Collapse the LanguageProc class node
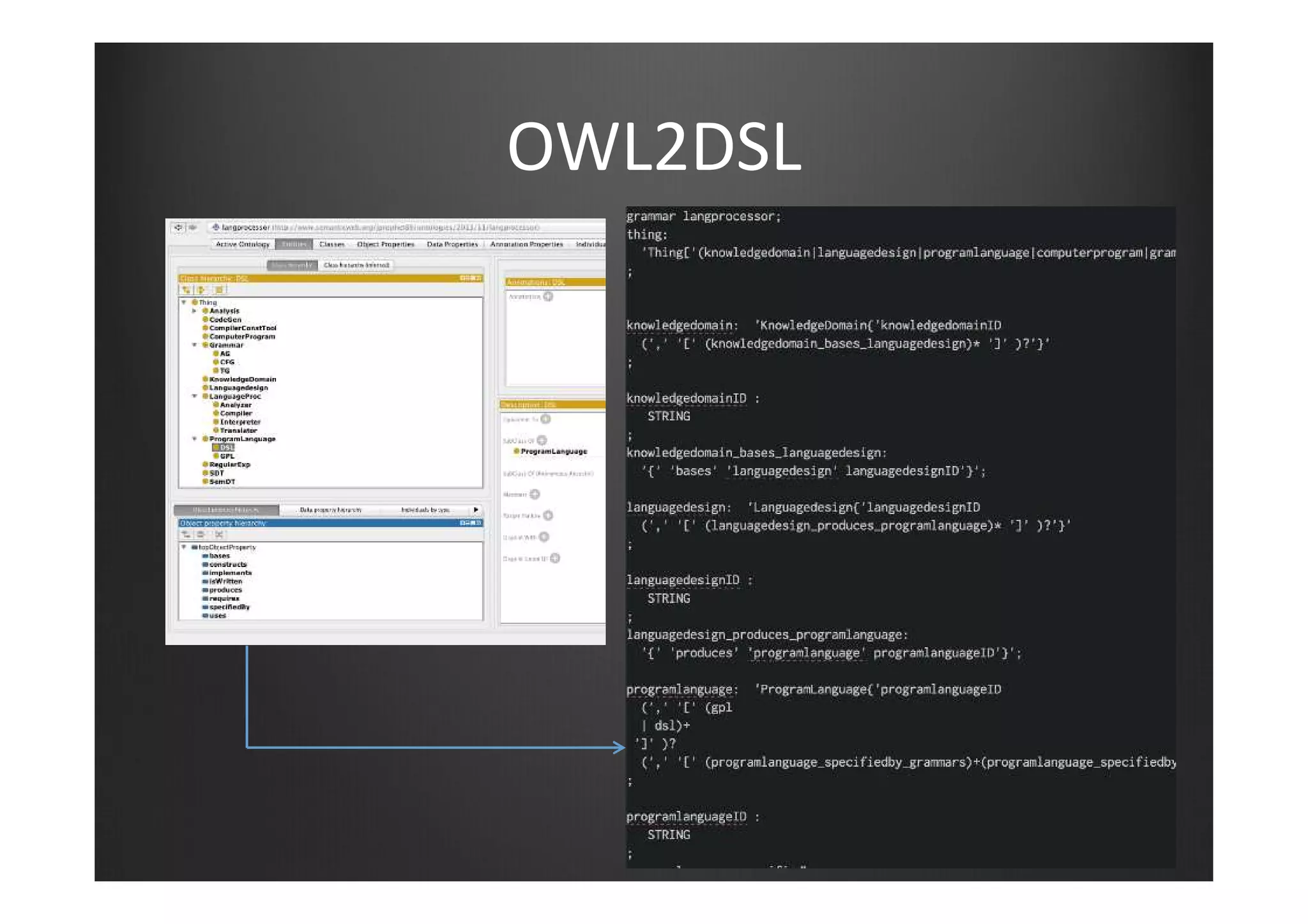1308x924 pixels. tap(194, 396)
